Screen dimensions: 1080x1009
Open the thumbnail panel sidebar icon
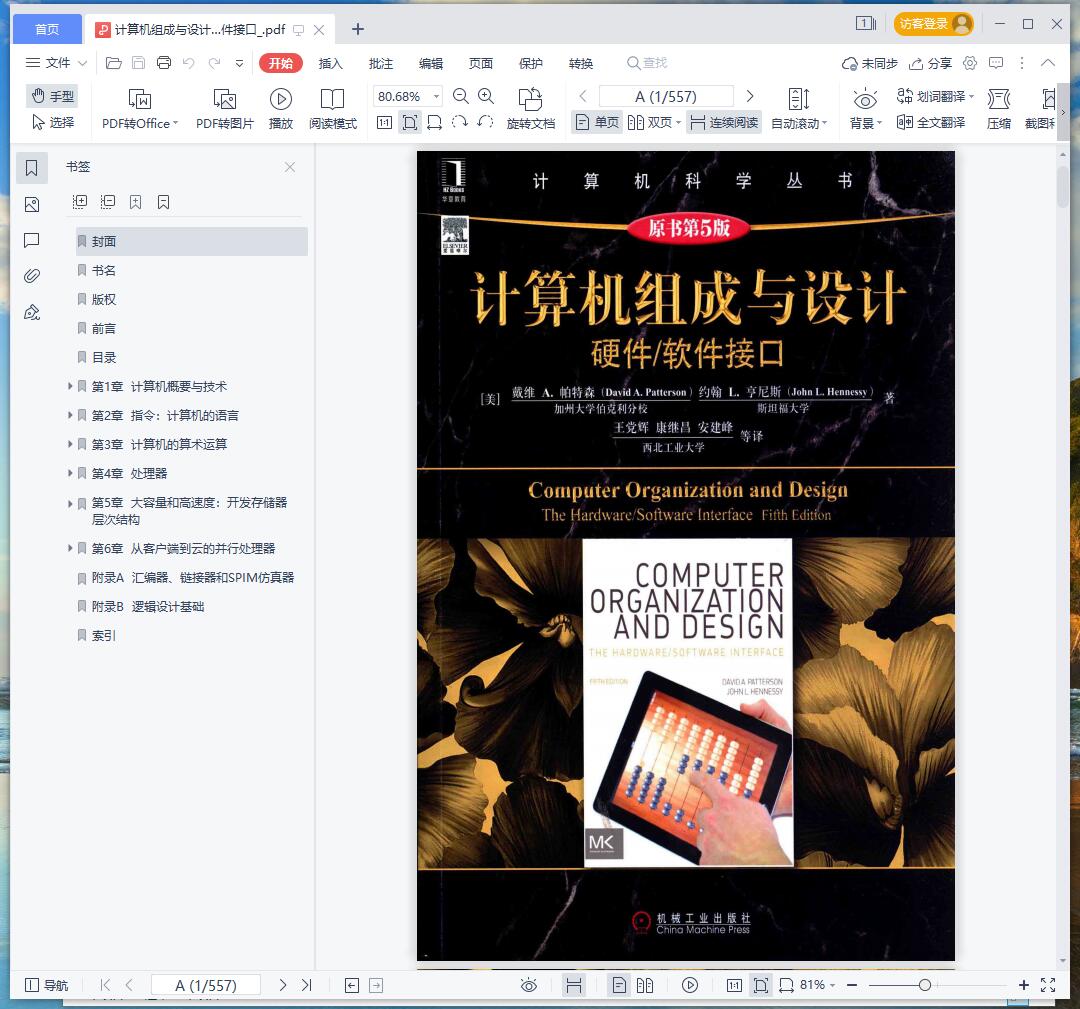click(x=32, y=205)
